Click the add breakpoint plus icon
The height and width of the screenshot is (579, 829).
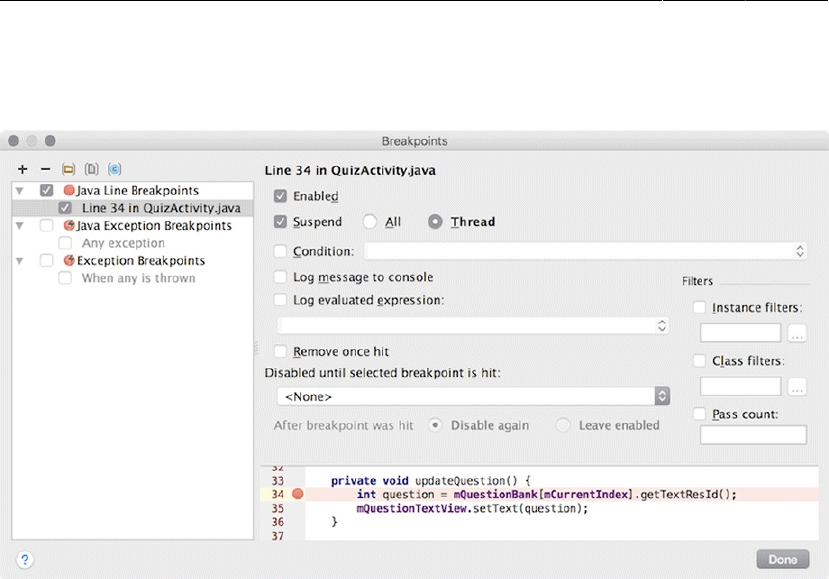[23, 170]
